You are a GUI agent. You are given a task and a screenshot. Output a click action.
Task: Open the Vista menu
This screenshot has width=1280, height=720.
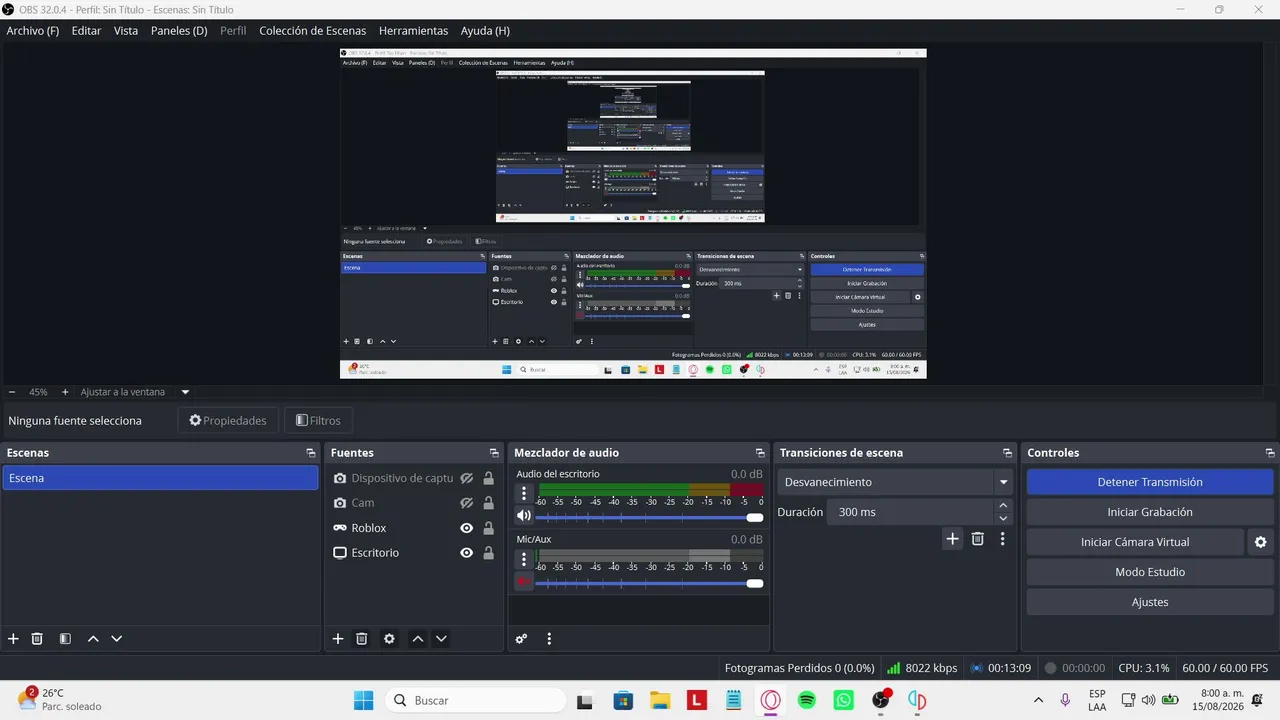coord(126,31)
